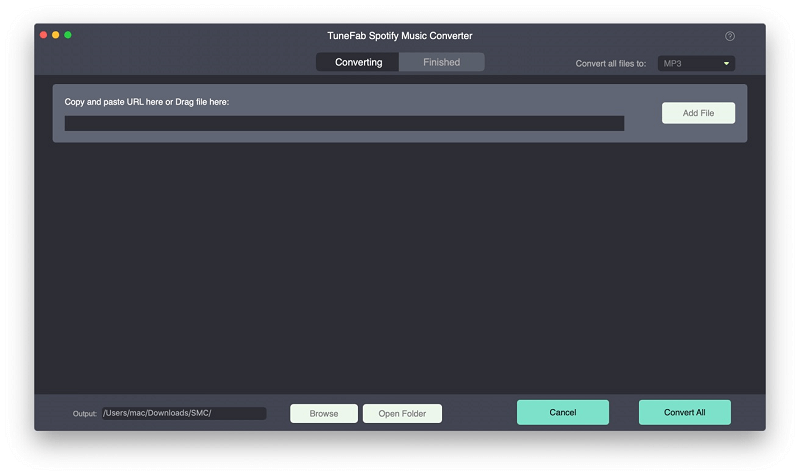The height and width of the screenshot is (476, 800).
Task: Switch to the Converting tab
Action: [x=358, y=62]
